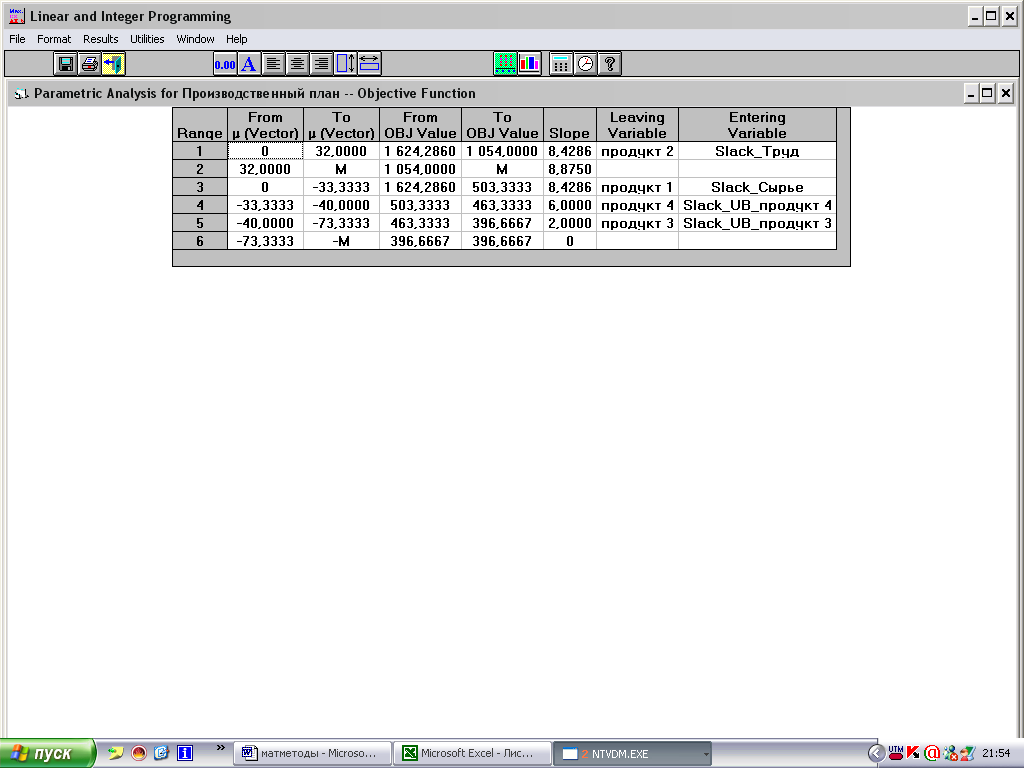
Task: Switch to Microsoft Excel taskbar button
Action: pos(472,753)
